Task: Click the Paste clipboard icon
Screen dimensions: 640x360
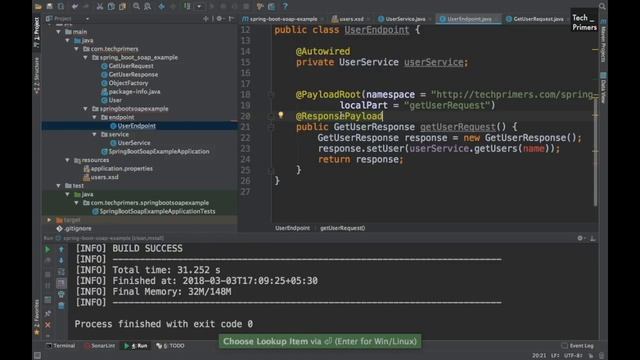Action: 122,7
